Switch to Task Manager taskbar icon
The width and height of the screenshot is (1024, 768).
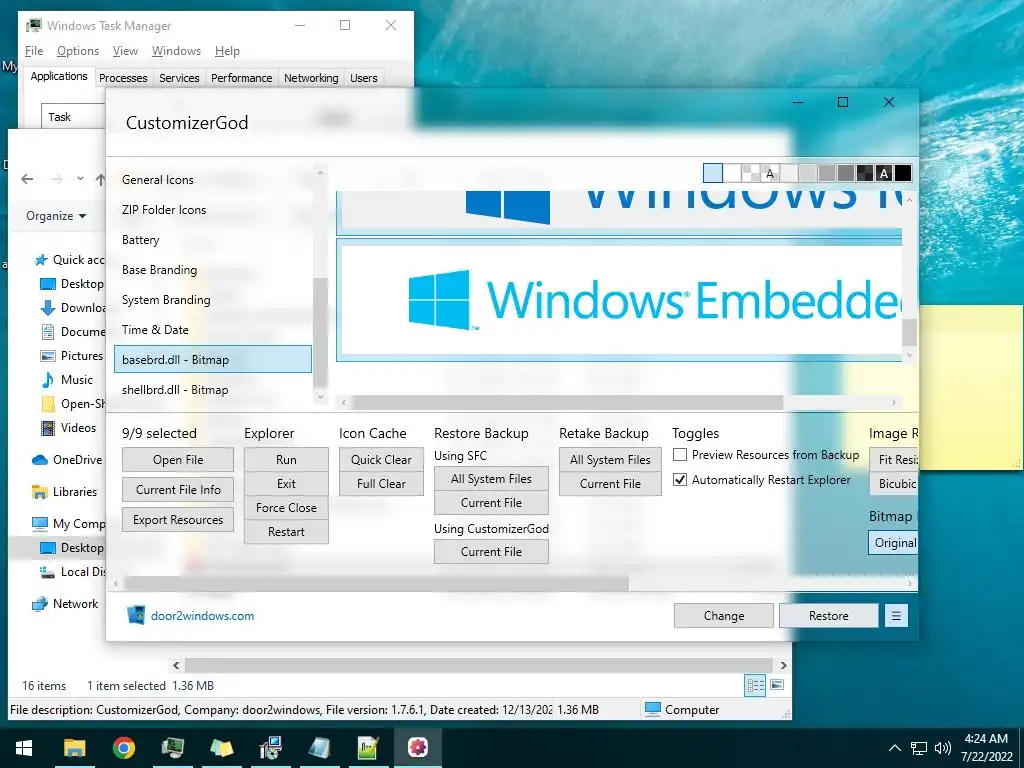coord(172,748)
